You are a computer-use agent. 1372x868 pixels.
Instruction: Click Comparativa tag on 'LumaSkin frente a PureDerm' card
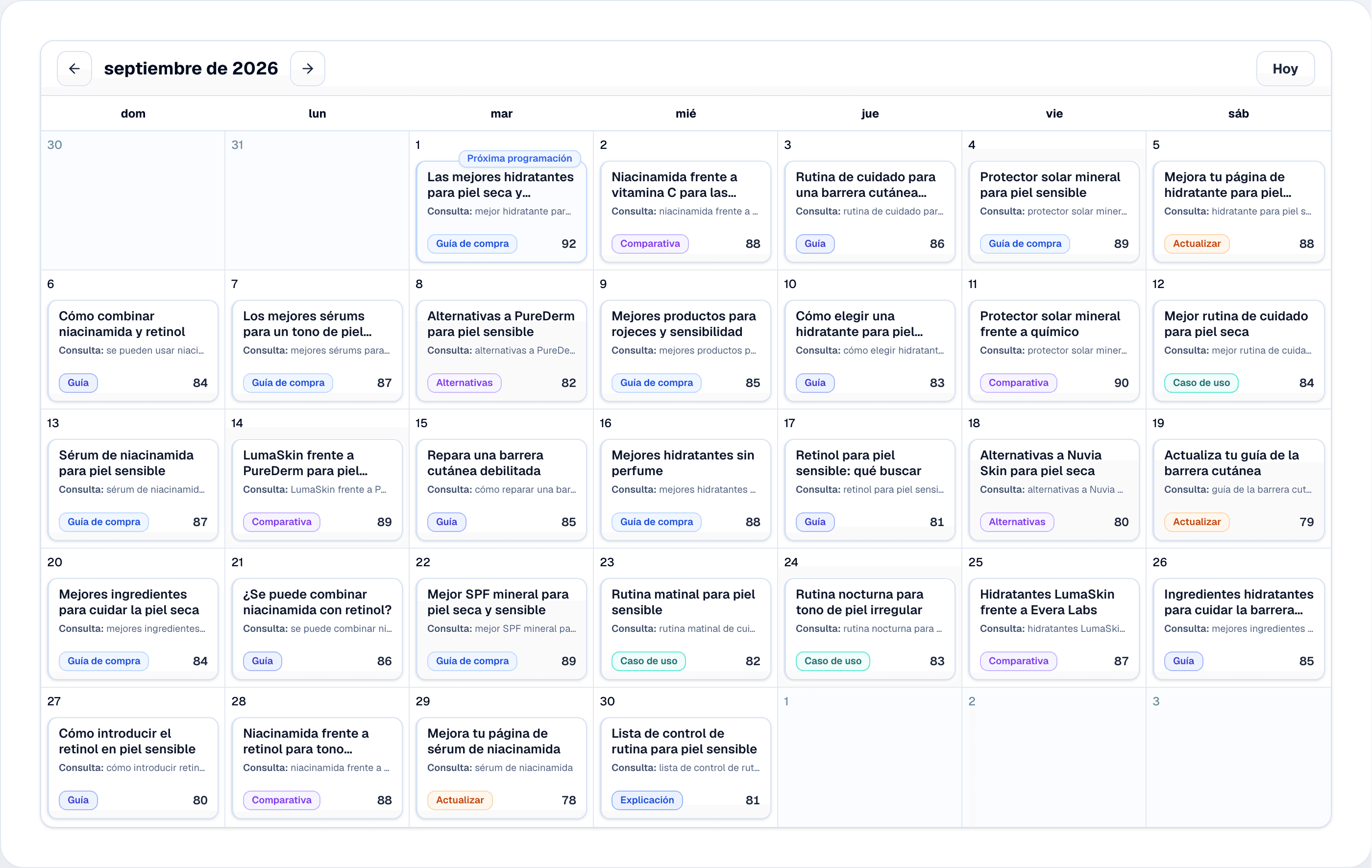point(281,521)
